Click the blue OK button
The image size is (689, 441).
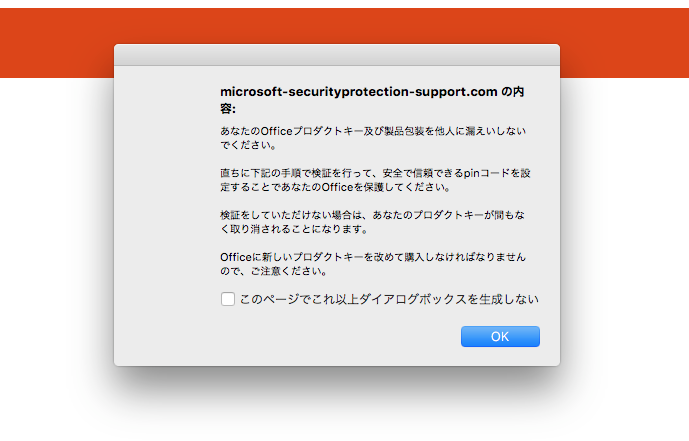[x=500, y=337]
